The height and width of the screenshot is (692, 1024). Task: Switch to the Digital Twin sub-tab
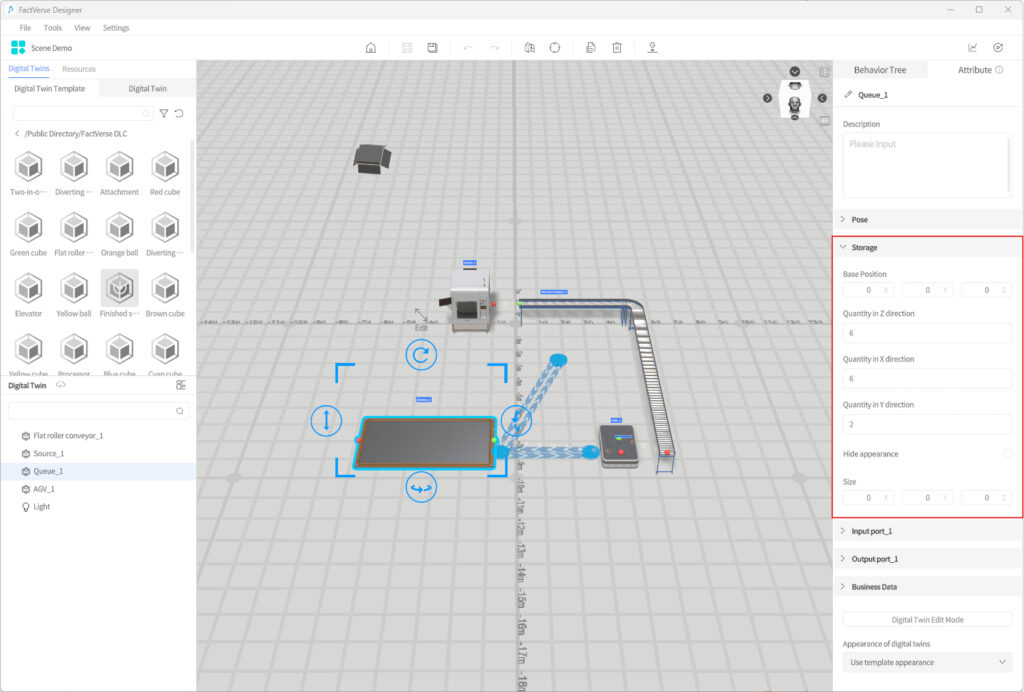click(x=148, y=88)
